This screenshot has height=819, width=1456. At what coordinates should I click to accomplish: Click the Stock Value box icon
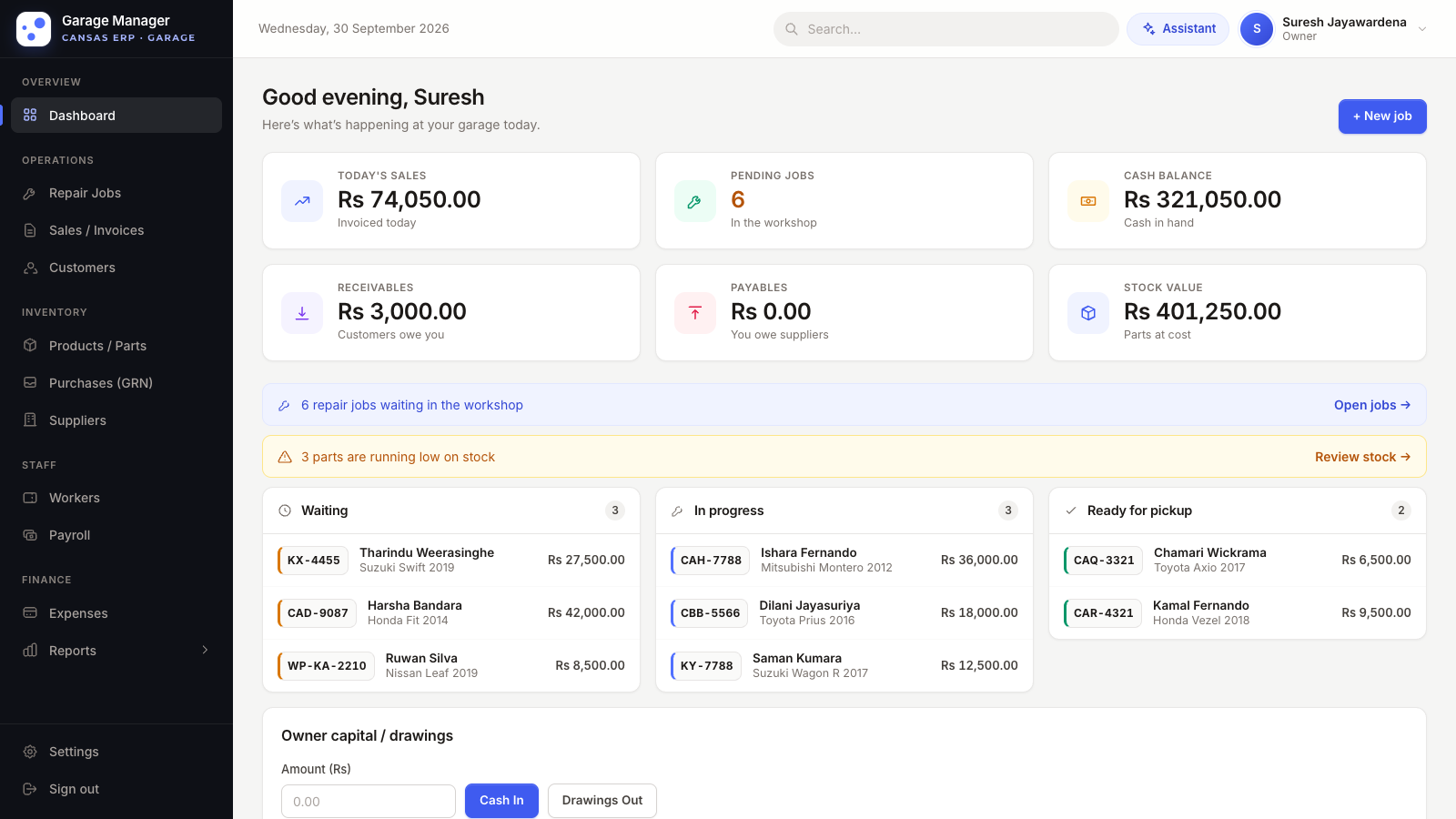[x=1088, y=313]
